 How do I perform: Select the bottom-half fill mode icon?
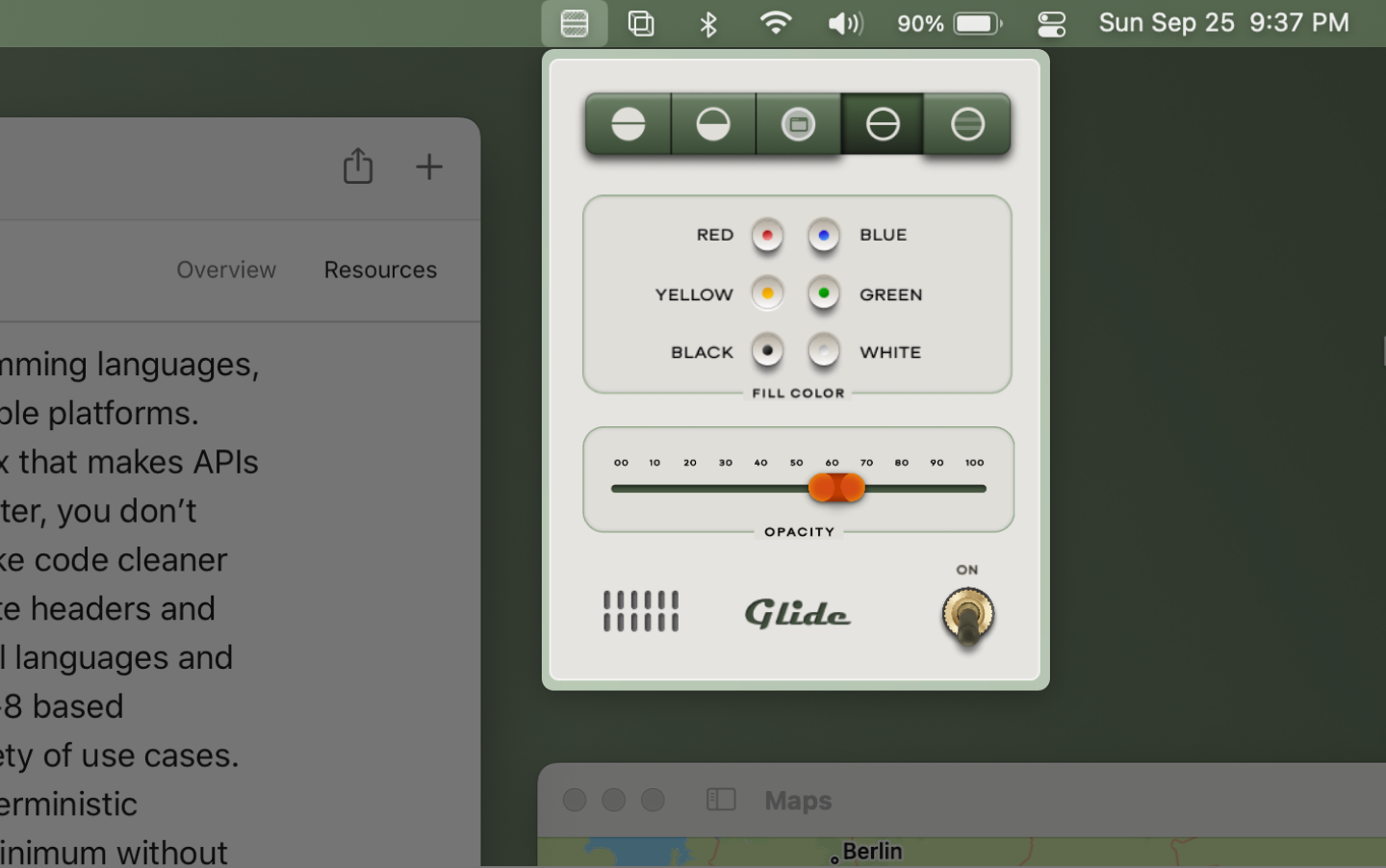(x=713, y=124)
